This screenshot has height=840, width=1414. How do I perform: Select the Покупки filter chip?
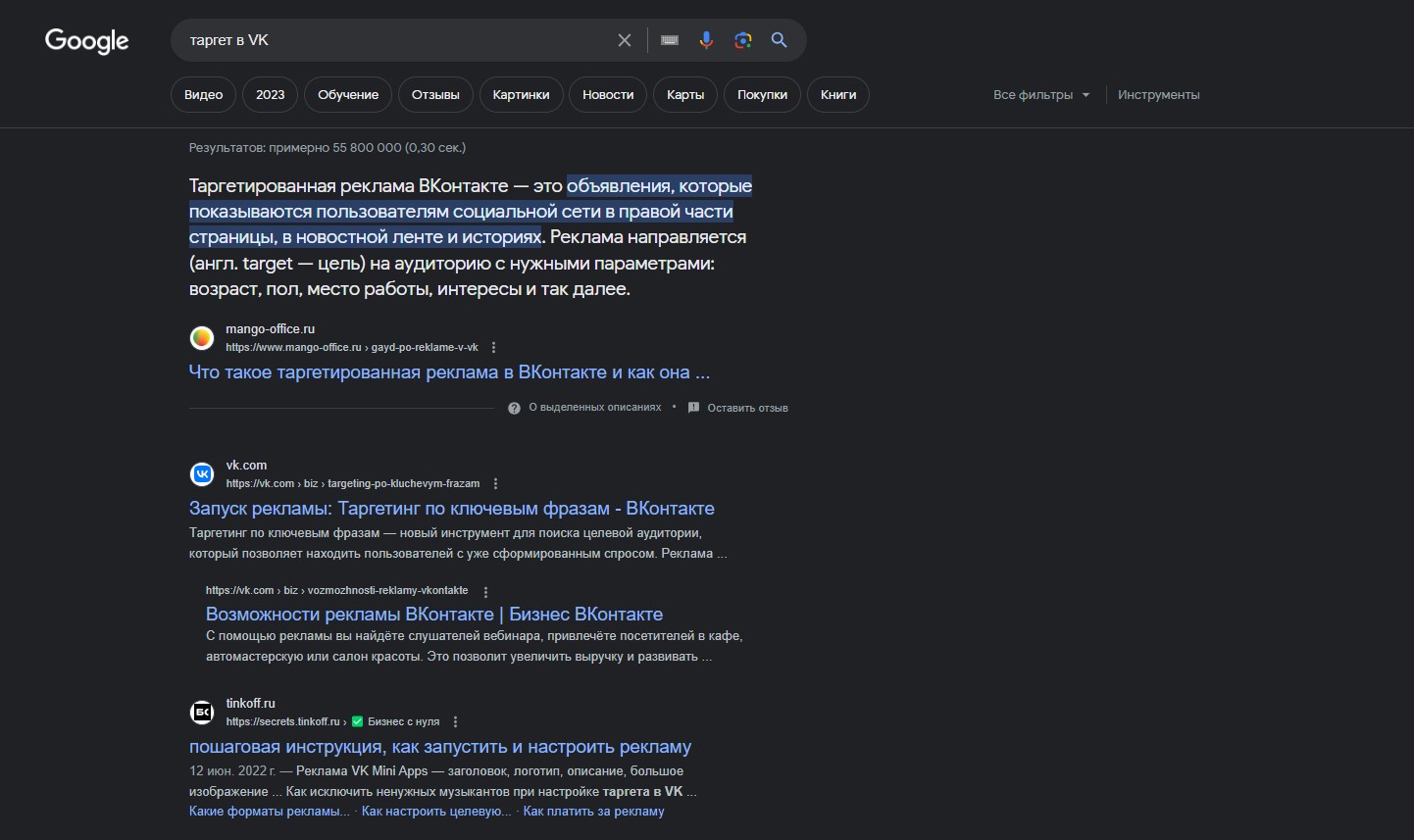[763, 95]
